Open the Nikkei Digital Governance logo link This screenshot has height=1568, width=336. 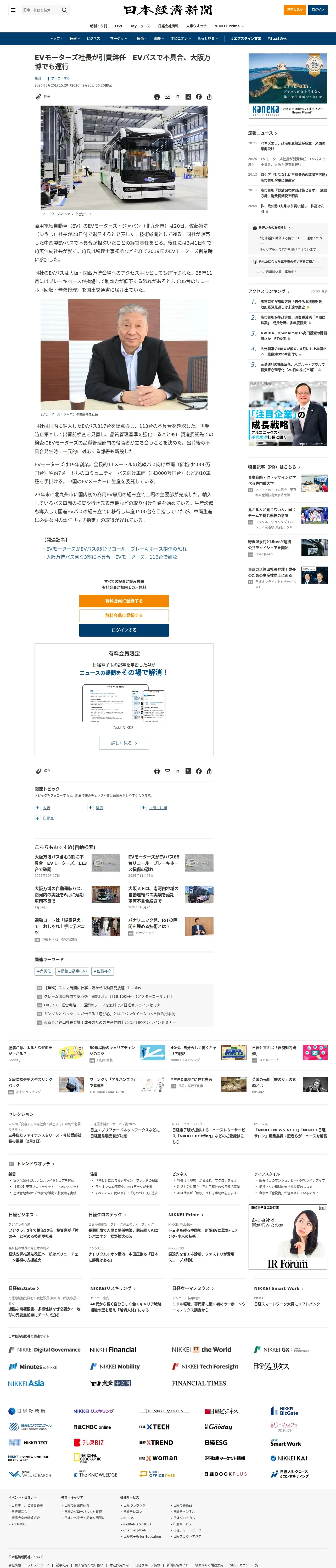click(44, 1350)
